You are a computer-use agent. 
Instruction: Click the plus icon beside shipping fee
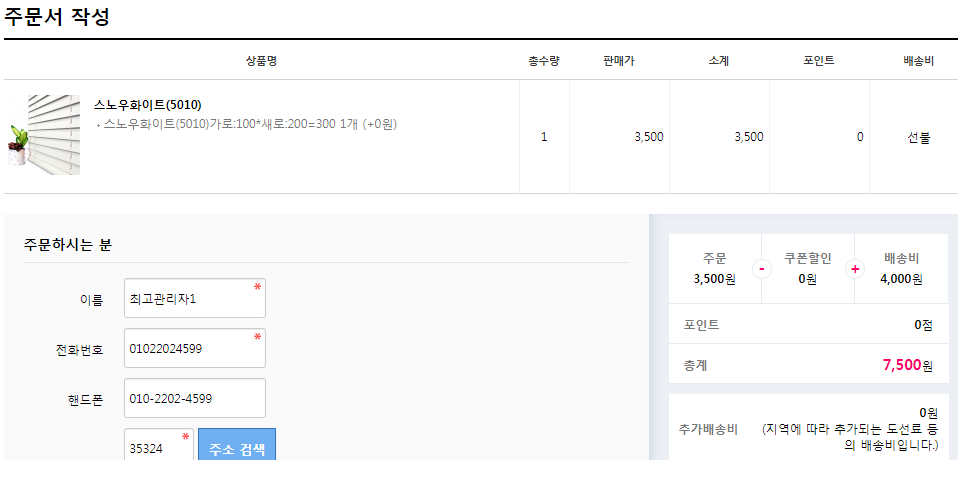(855, 269)
